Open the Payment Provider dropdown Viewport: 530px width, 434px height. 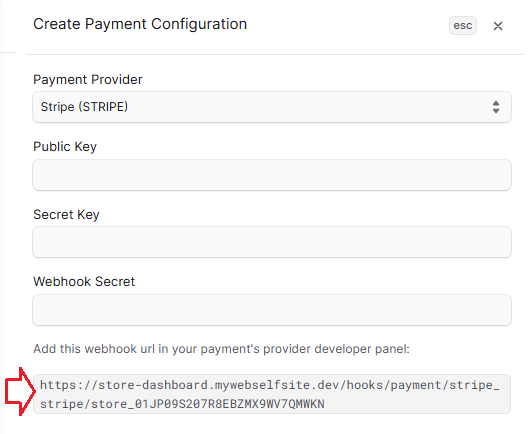tap(272, 107)
